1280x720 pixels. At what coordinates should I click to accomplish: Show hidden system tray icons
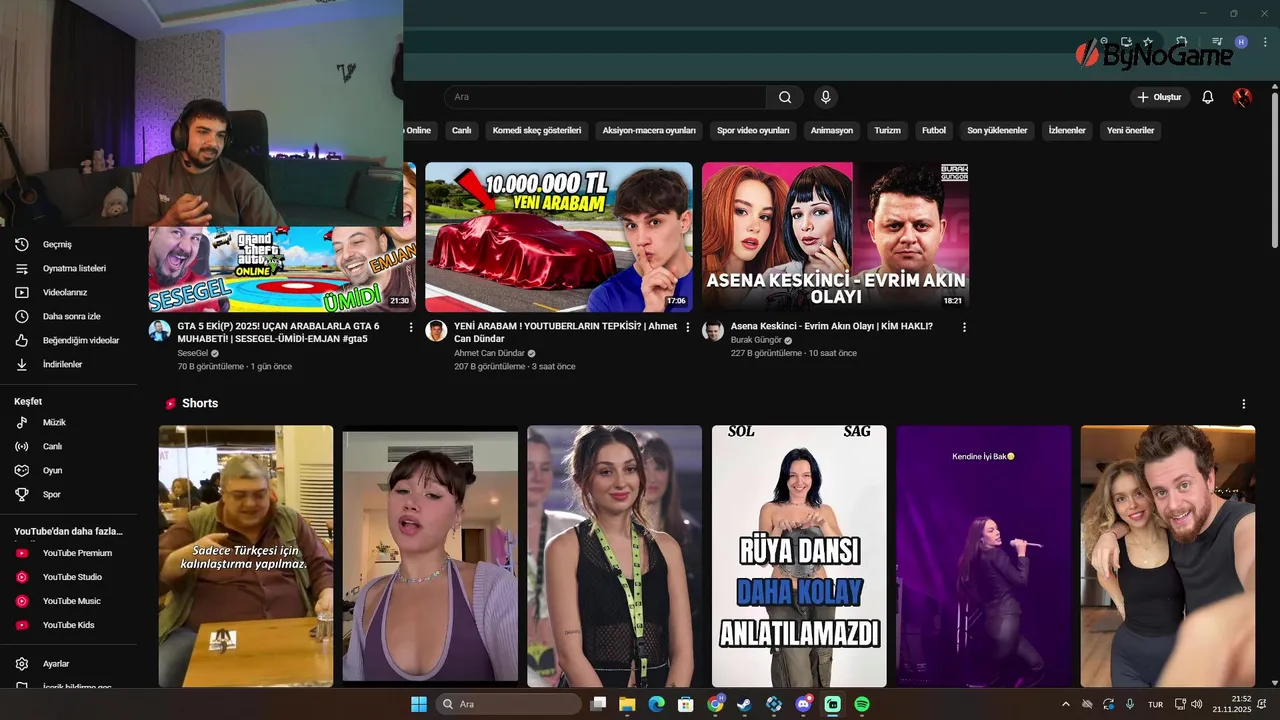click(x=1065, y=704)
